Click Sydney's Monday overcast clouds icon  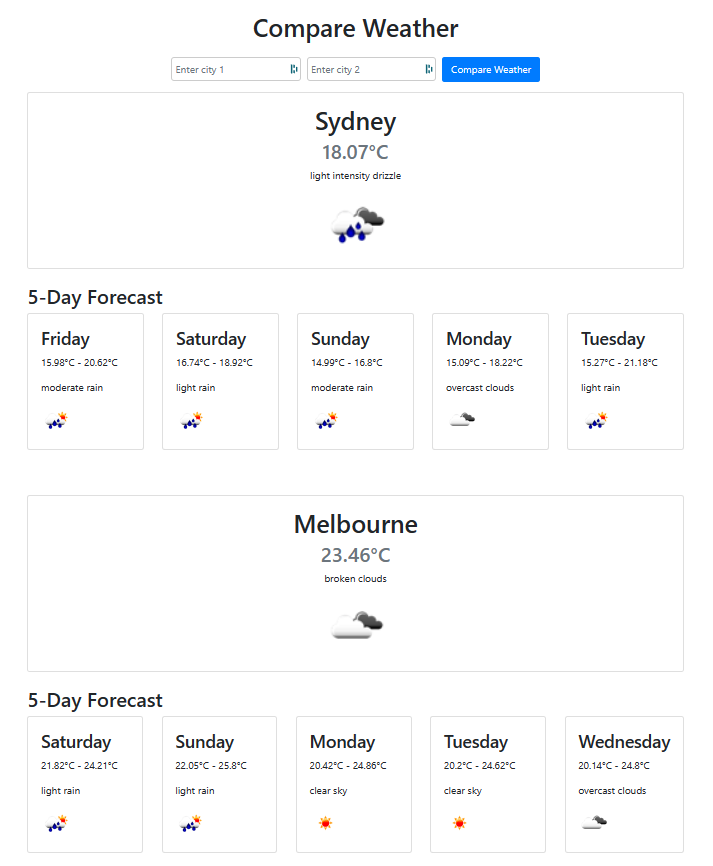[462, 420]
